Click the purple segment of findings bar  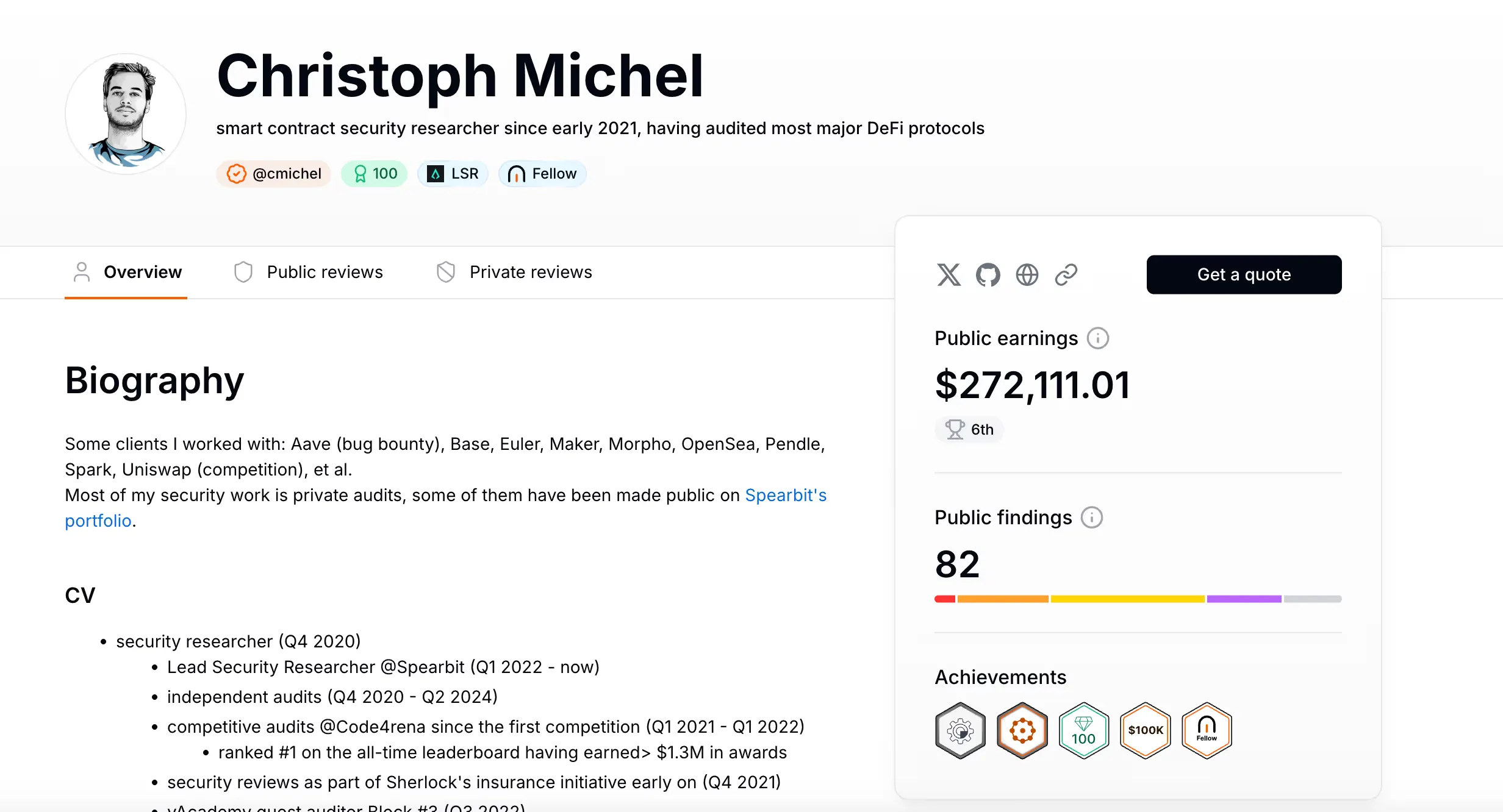tap(1244, 599)
